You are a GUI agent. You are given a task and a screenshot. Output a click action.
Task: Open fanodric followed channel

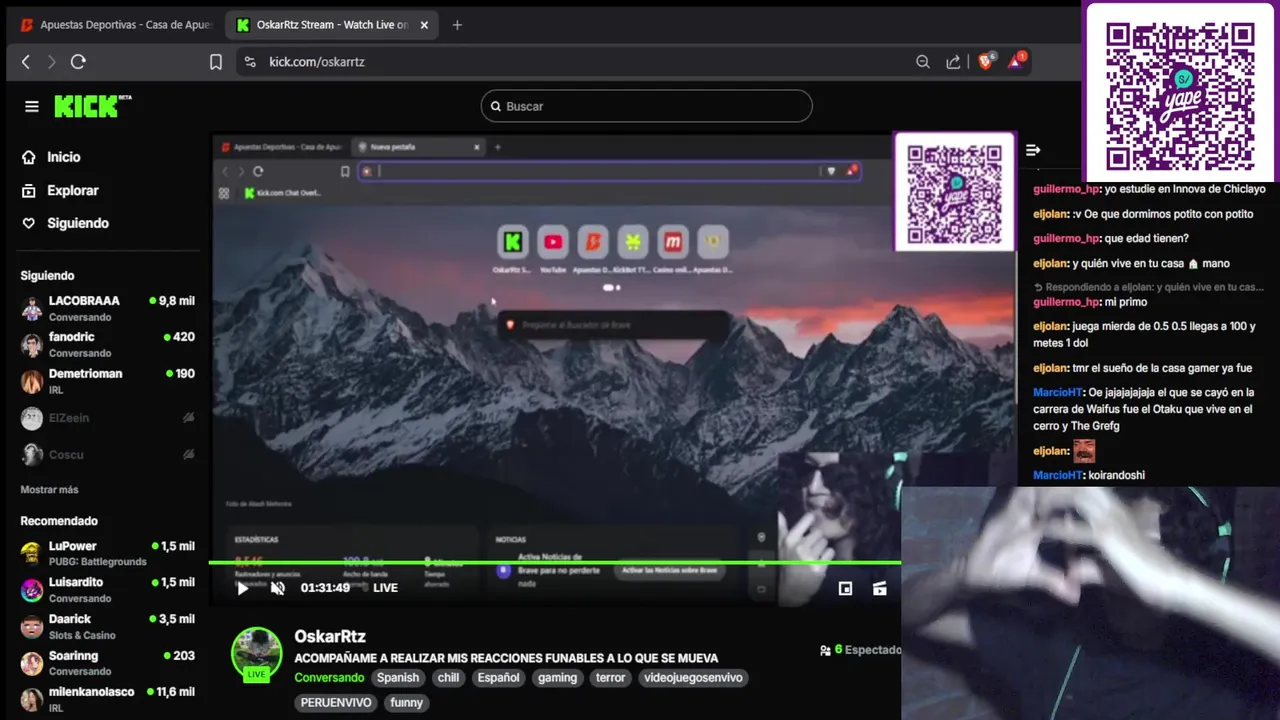tap(108, 344)
